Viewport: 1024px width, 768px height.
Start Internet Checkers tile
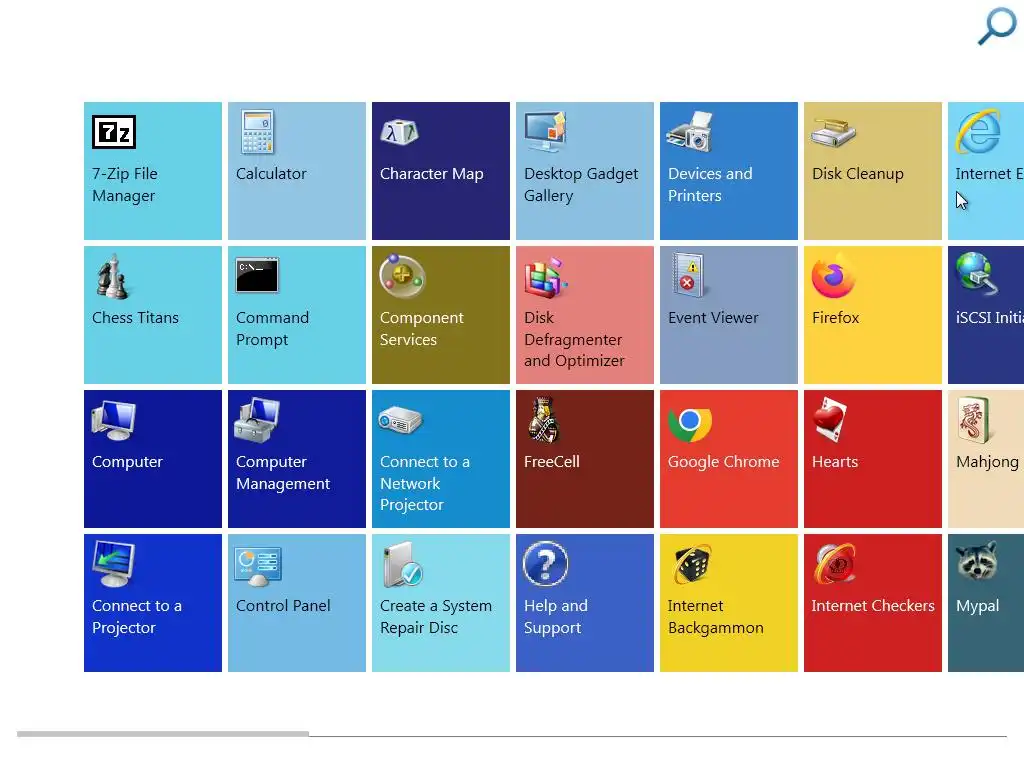(x=873, y=603)
